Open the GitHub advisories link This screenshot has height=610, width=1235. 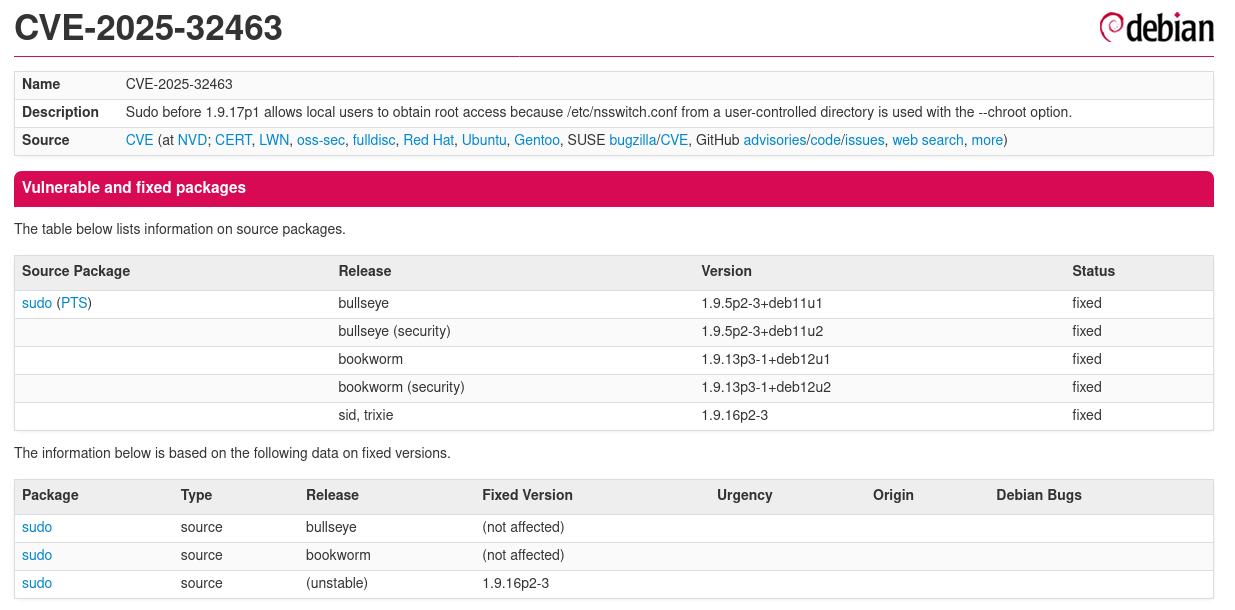pyautogui.click(x=775, y=140)
